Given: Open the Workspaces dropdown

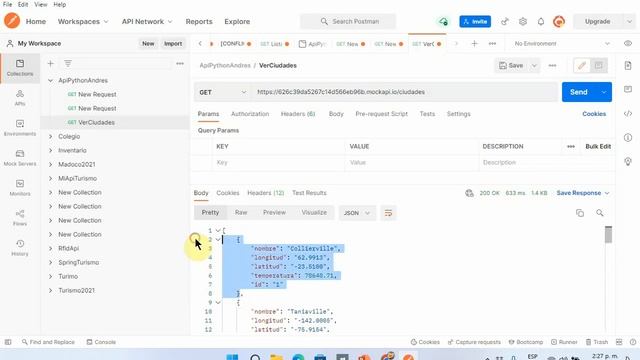Looking at the screenshot, I should [x=83, y=21].
